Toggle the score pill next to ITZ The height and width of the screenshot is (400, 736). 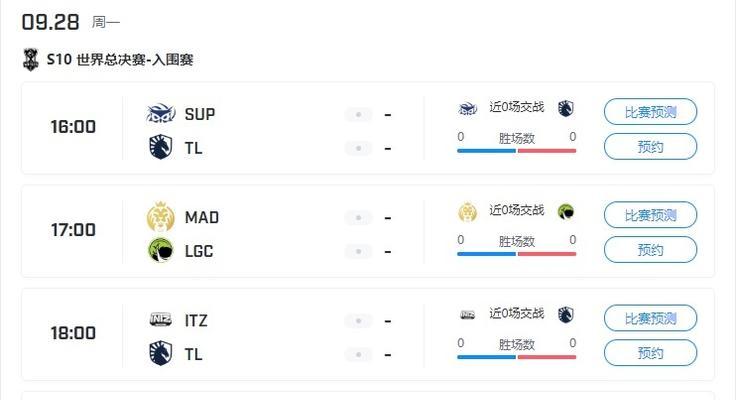click(x=358, y=321)
